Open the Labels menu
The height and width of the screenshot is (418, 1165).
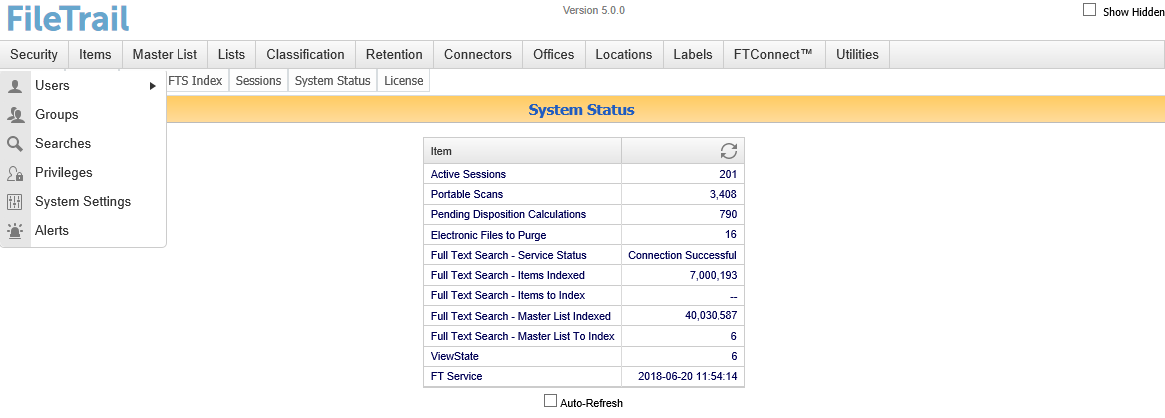pos(693,54)
